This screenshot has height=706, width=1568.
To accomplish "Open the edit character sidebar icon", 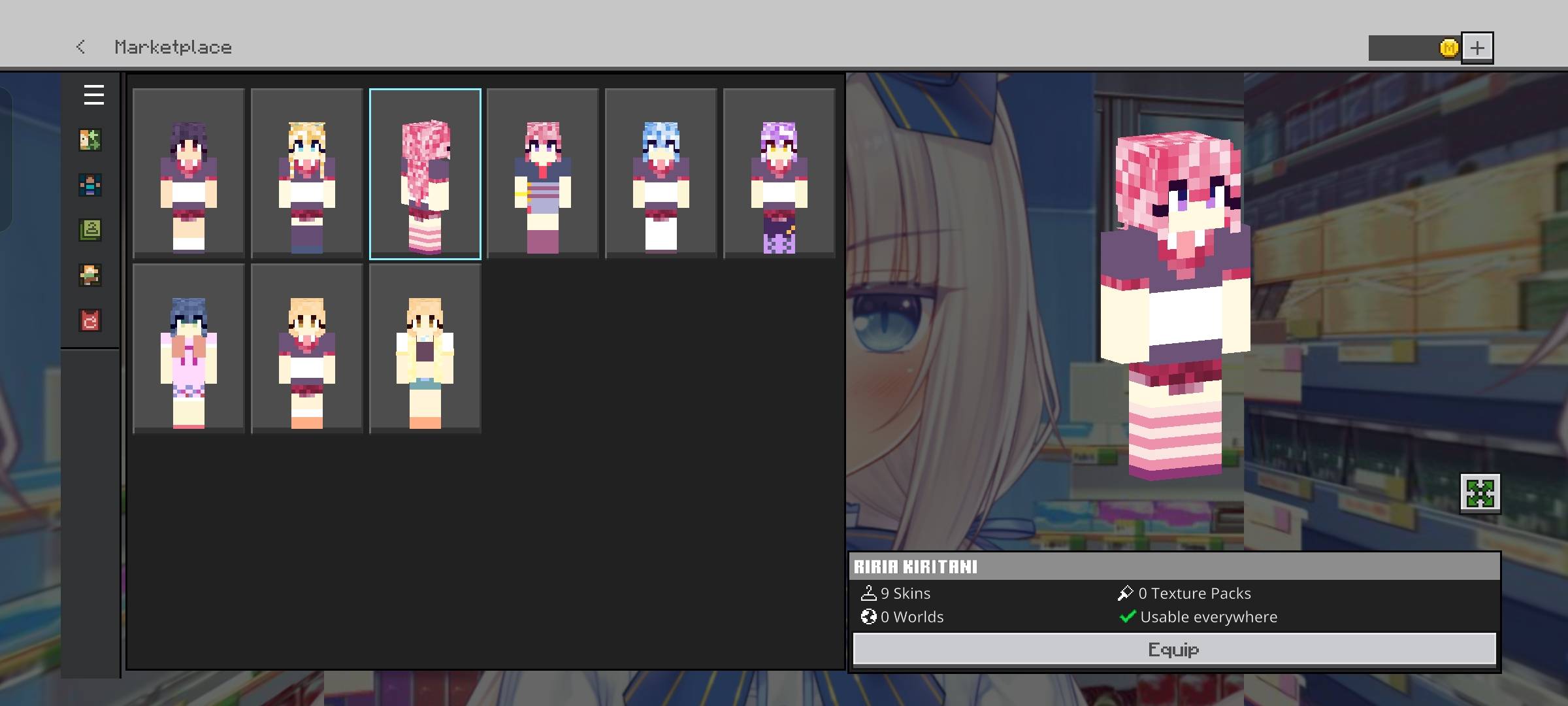I will tap(90, 140).
